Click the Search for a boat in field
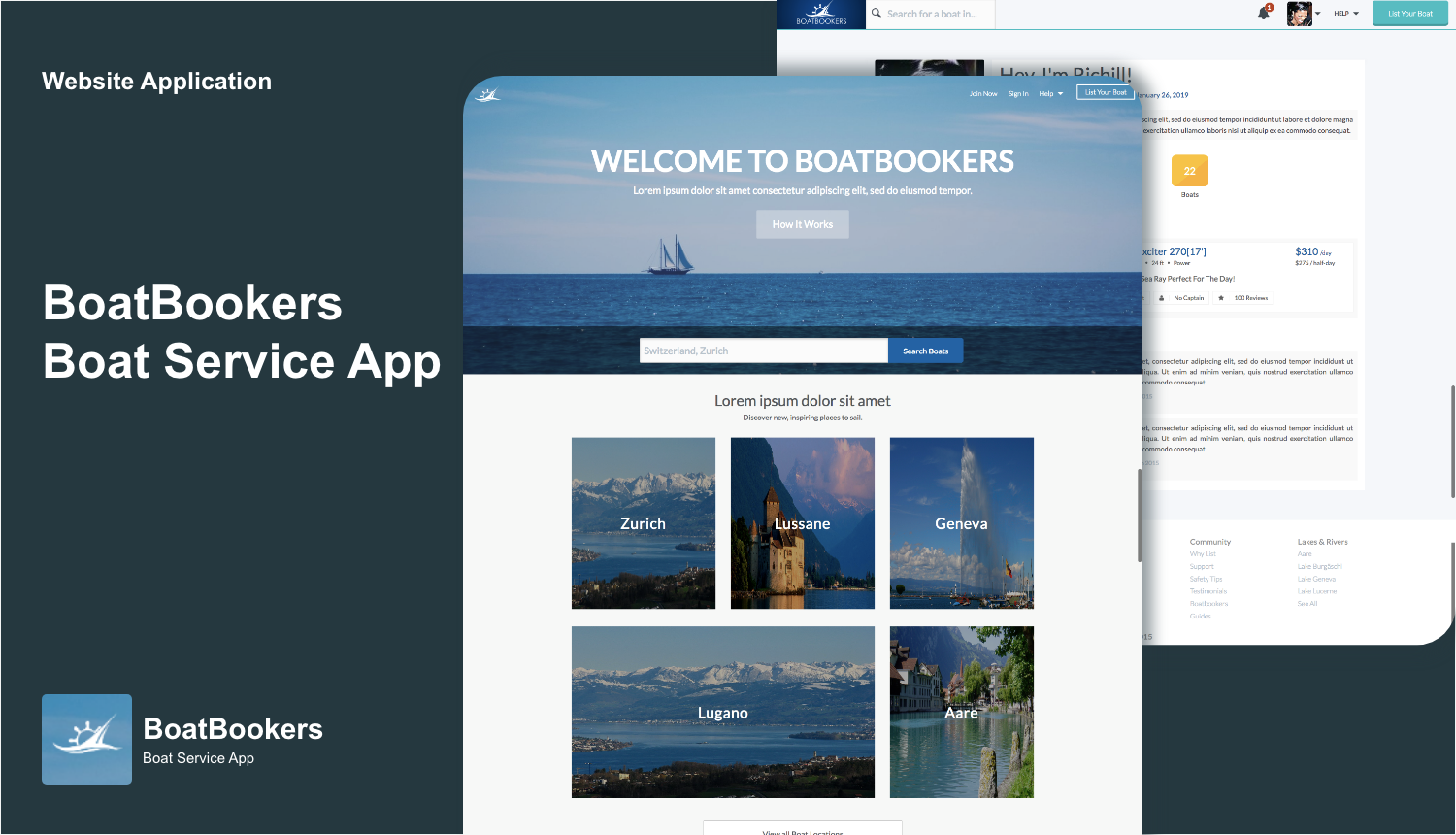The width and height of the screenshot is (1456, 835). point(932,14)
